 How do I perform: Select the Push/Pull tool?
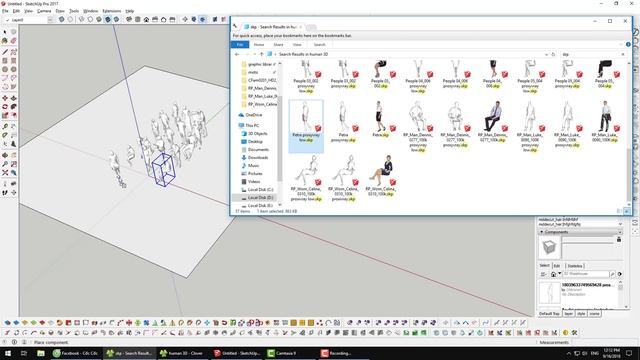pyautogui.click(x=13, y=98)
